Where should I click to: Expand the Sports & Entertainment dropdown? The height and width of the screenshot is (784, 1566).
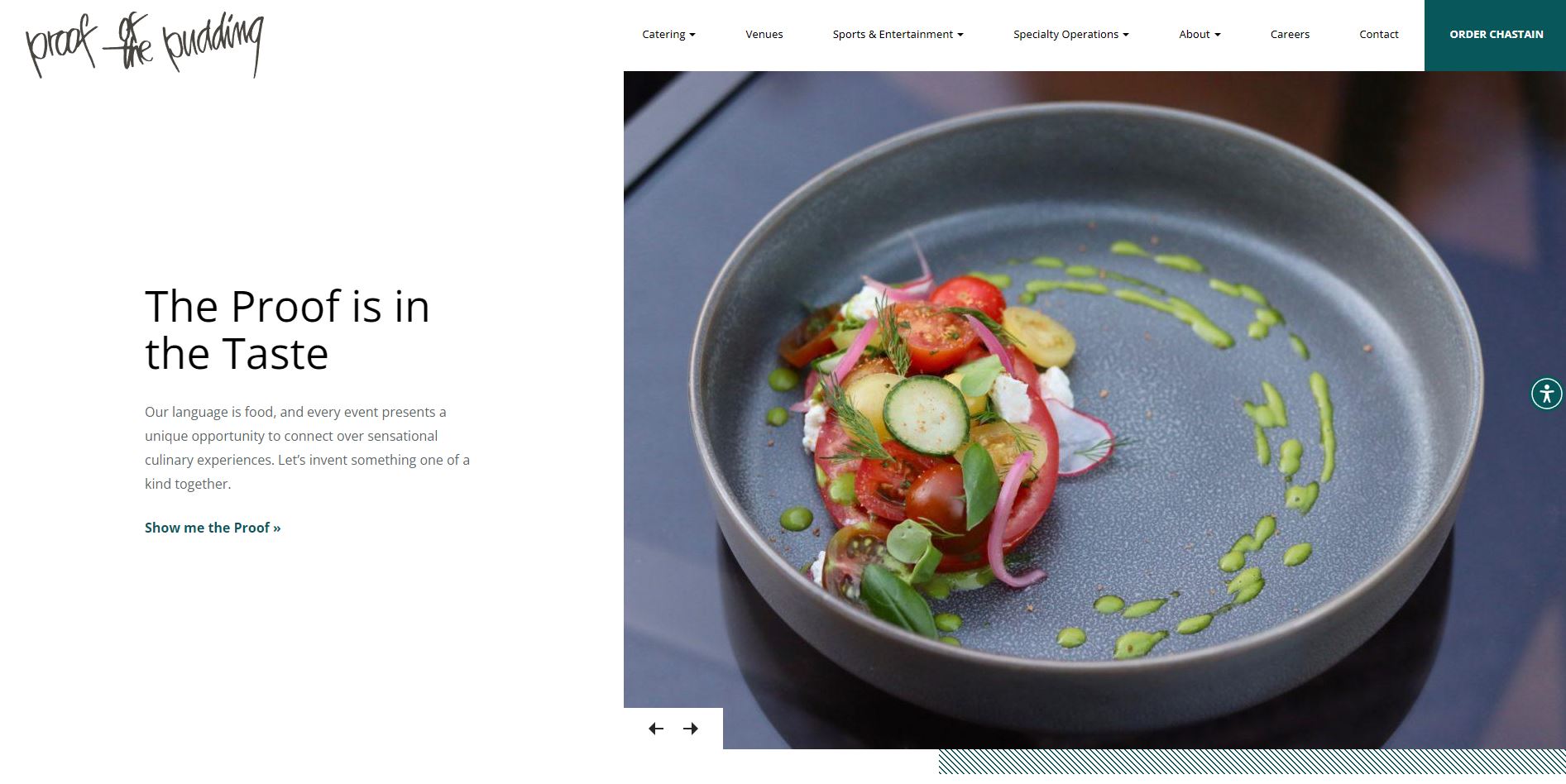pyautogui.click(x=898, y=35)
